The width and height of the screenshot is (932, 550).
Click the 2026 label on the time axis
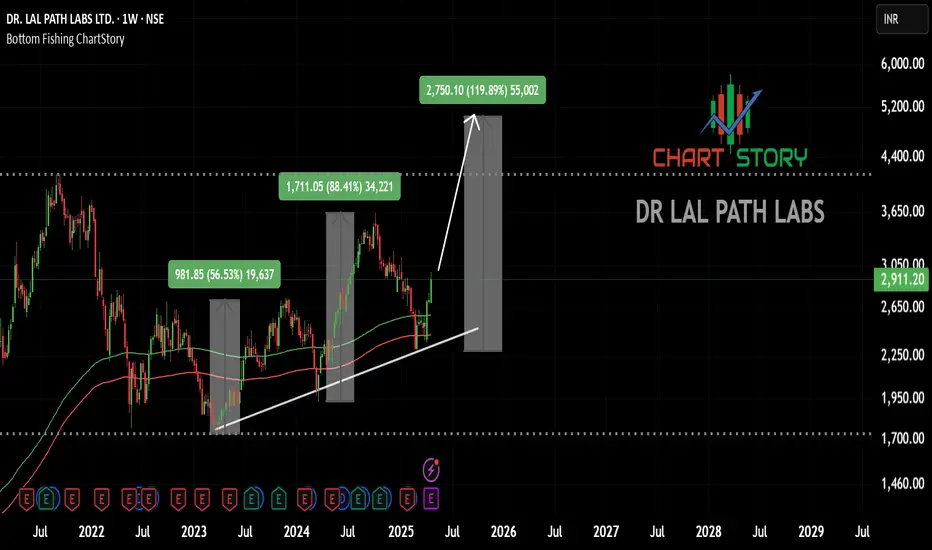coord(503,532)
